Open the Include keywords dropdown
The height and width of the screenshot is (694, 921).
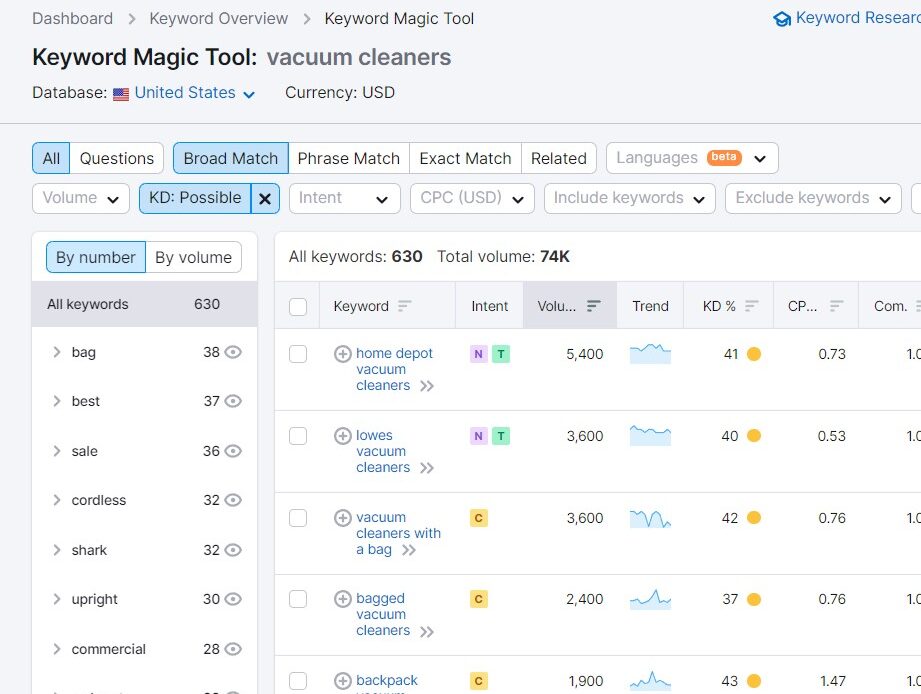coord(630,198)
